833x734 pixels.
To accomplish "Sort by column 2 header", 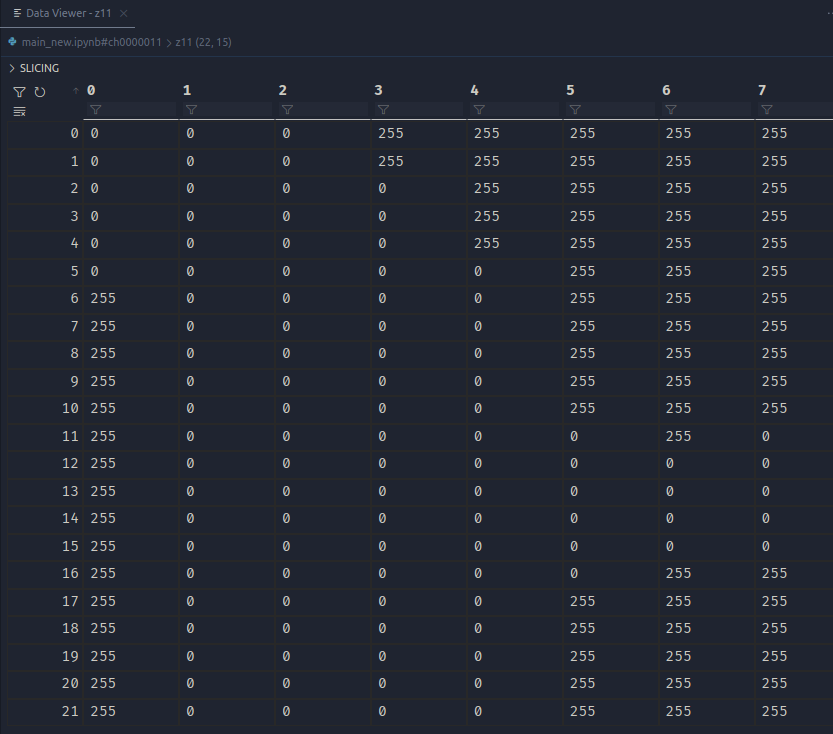I will (283, 90).
